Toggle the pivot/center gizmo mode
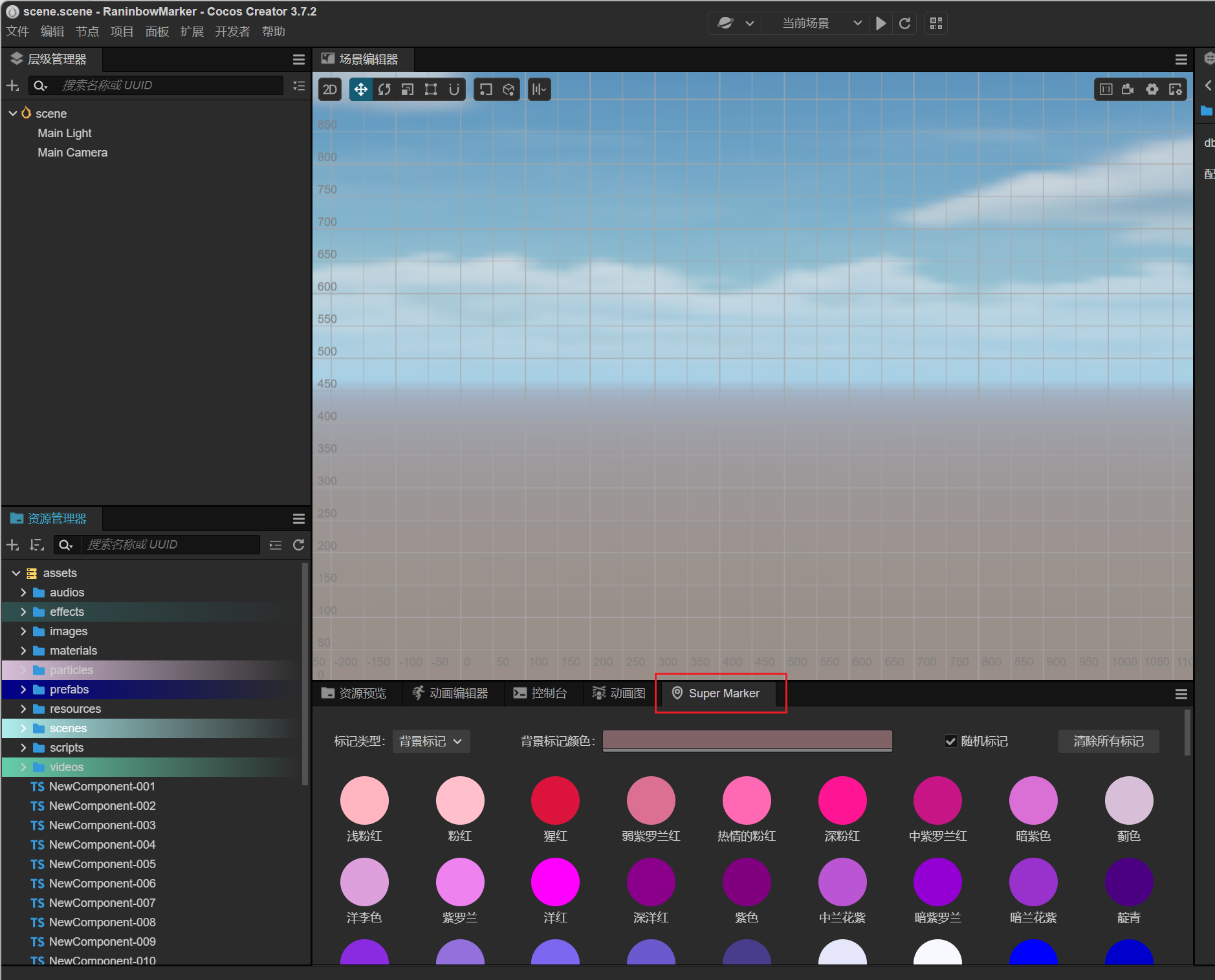Image resolution: width=1215 pixels, height=980 pixels. click(485, 89)
